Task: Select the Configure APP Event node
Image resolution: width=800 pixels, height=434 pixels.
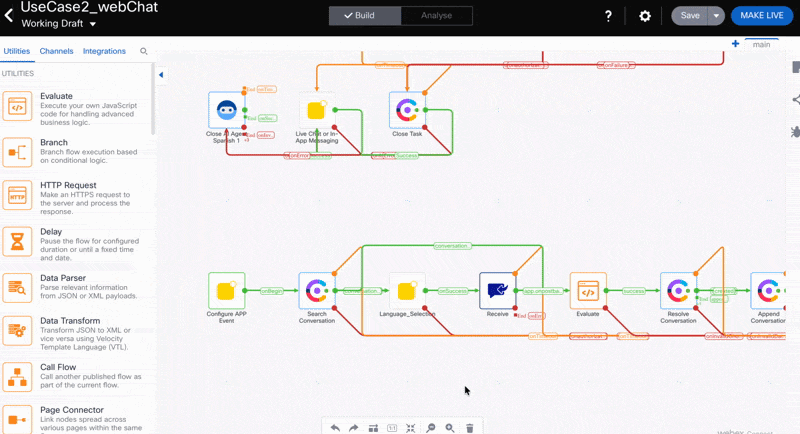Action: [x=227, y=291]
